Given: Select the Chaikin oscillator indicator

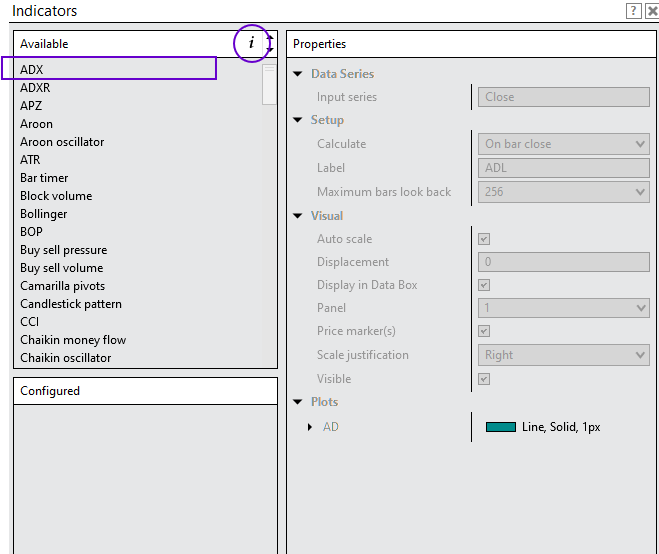Looking at the screenshot, I should [x=66, y=358].
